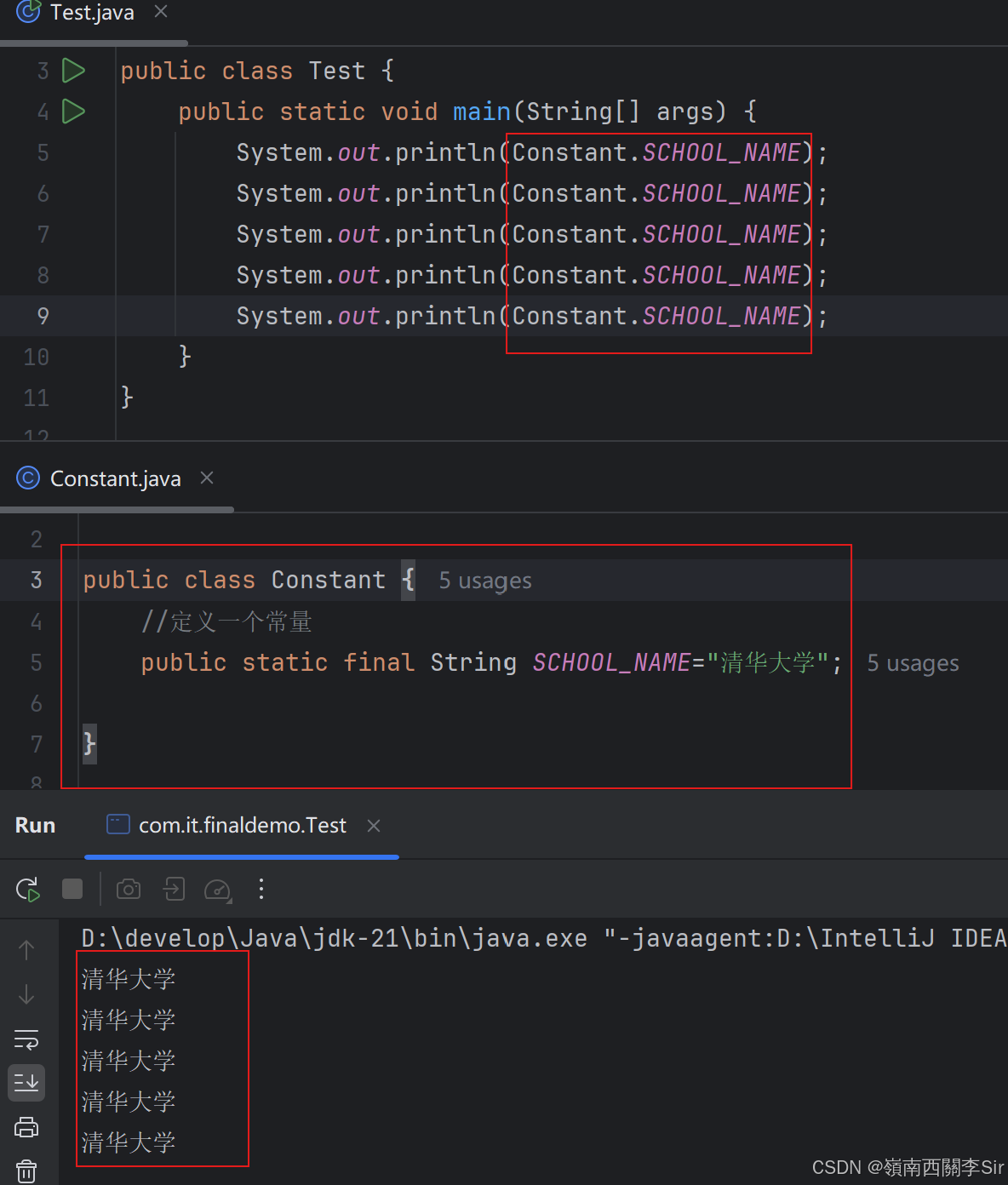Click the up arrow in console gutter

tap(26, 947)
